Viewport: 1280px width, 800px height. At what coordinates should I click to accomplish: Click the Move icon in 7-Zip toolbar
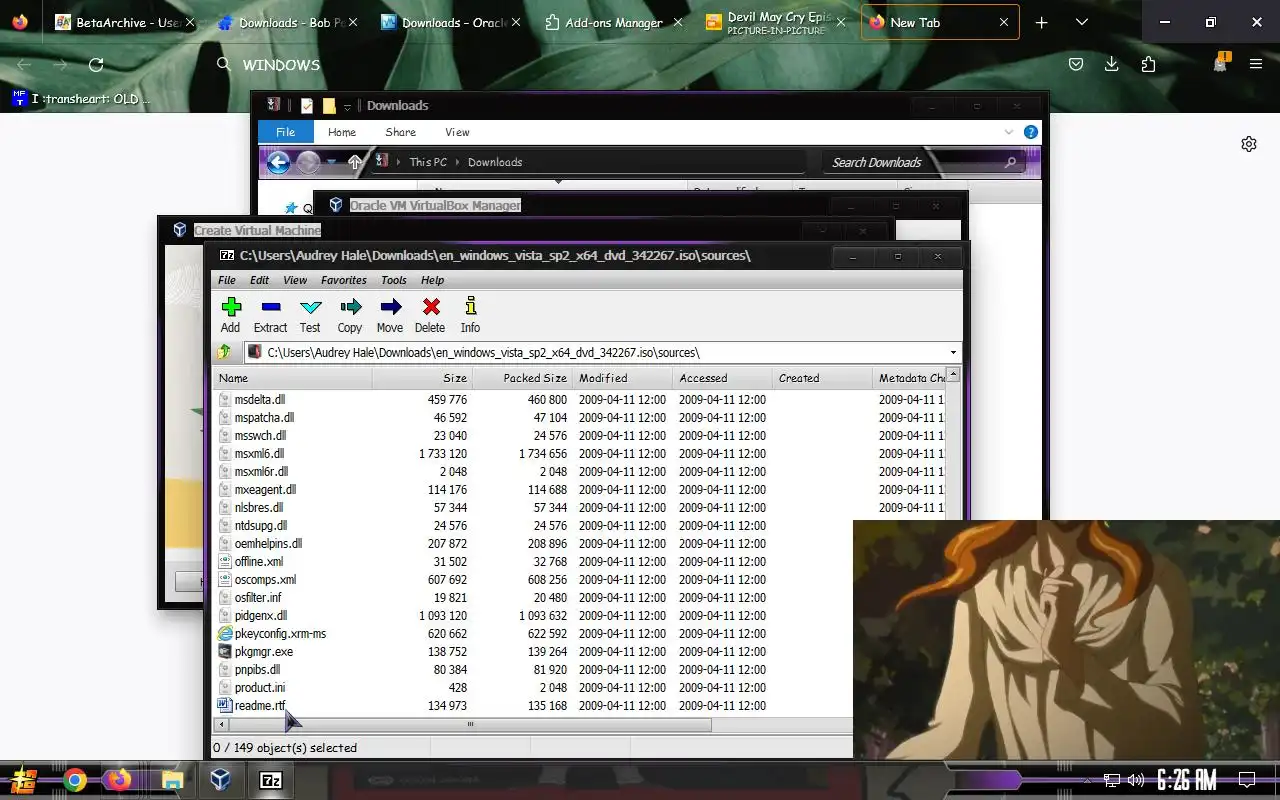pyautogui.click(x=390, y=307)
